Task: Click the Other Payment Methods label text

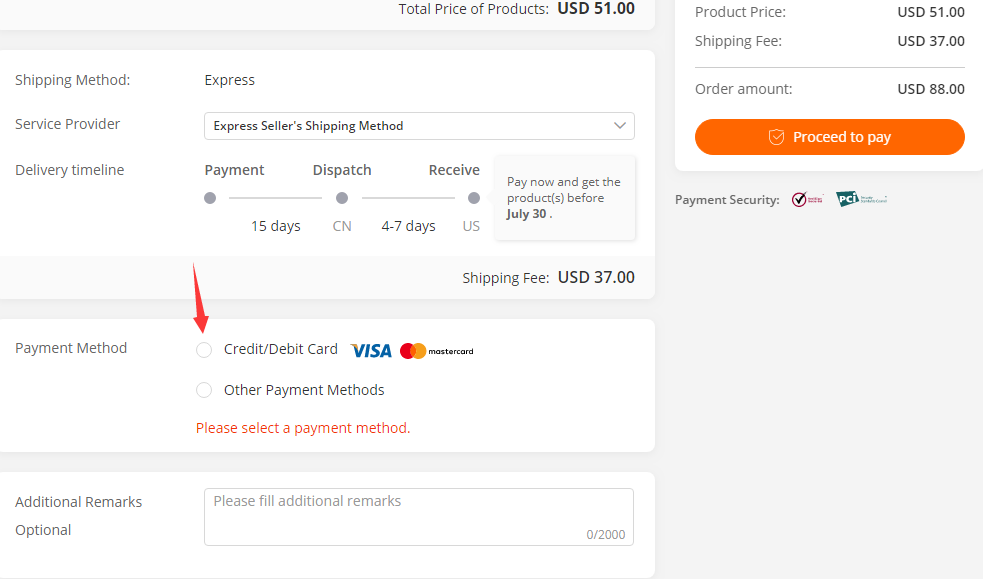Action: coord(304,390)
